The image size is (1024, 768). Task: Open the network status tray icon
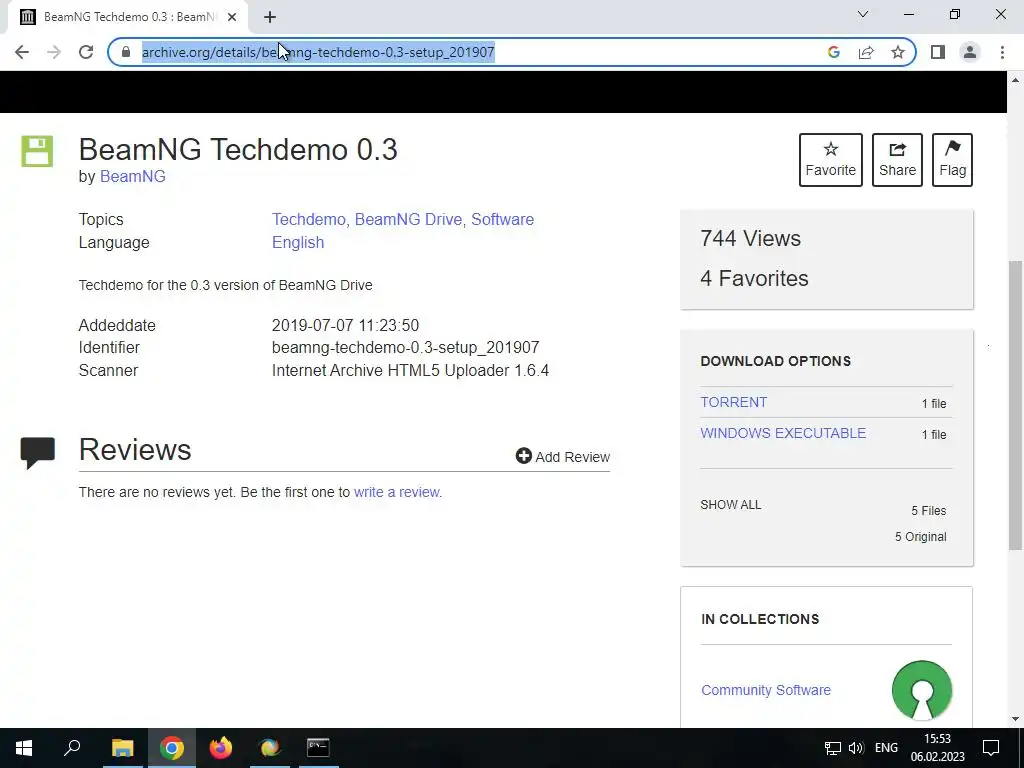[833, 748]
